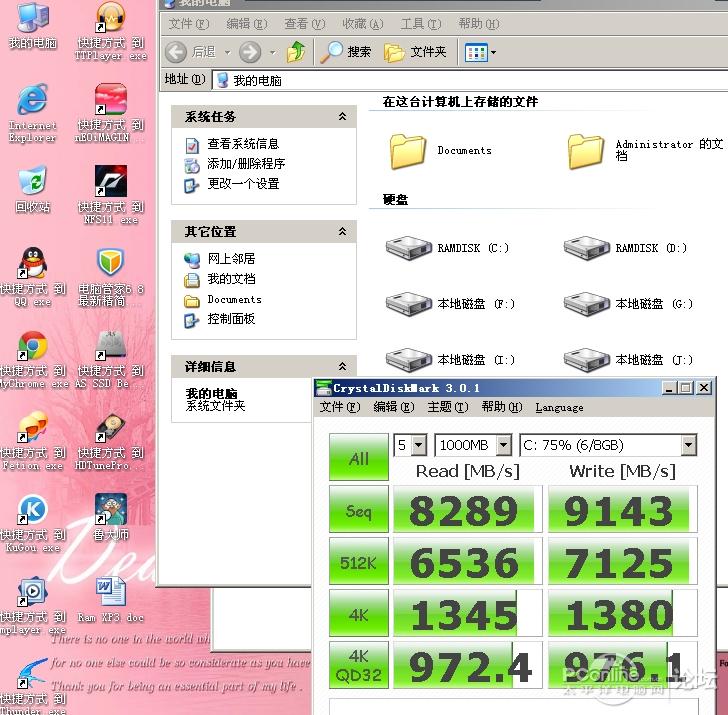
Task: Open Internet Explorer desktop icon
Action: (x=32, y=99)
